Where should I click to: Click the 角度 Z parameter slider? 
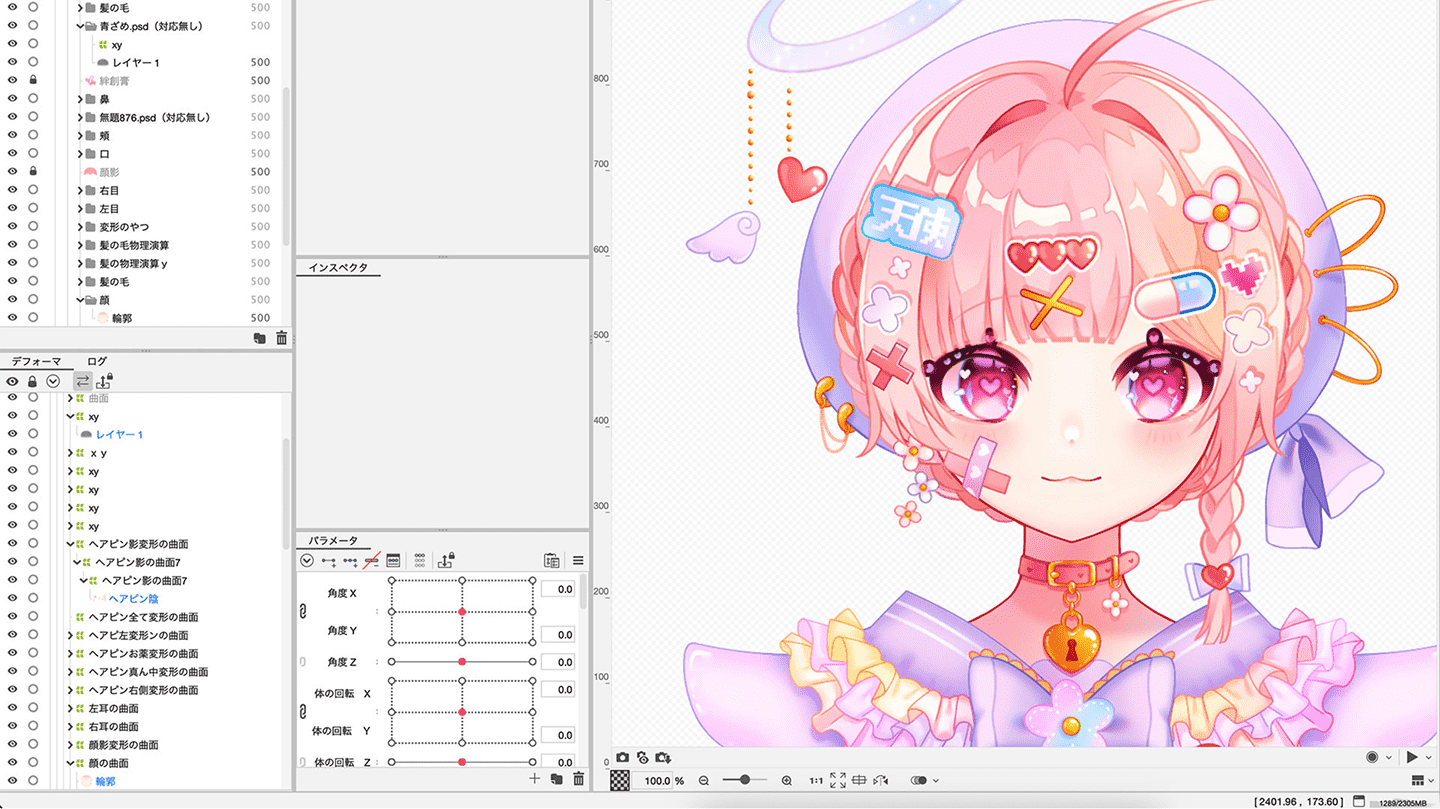(462, 662)
